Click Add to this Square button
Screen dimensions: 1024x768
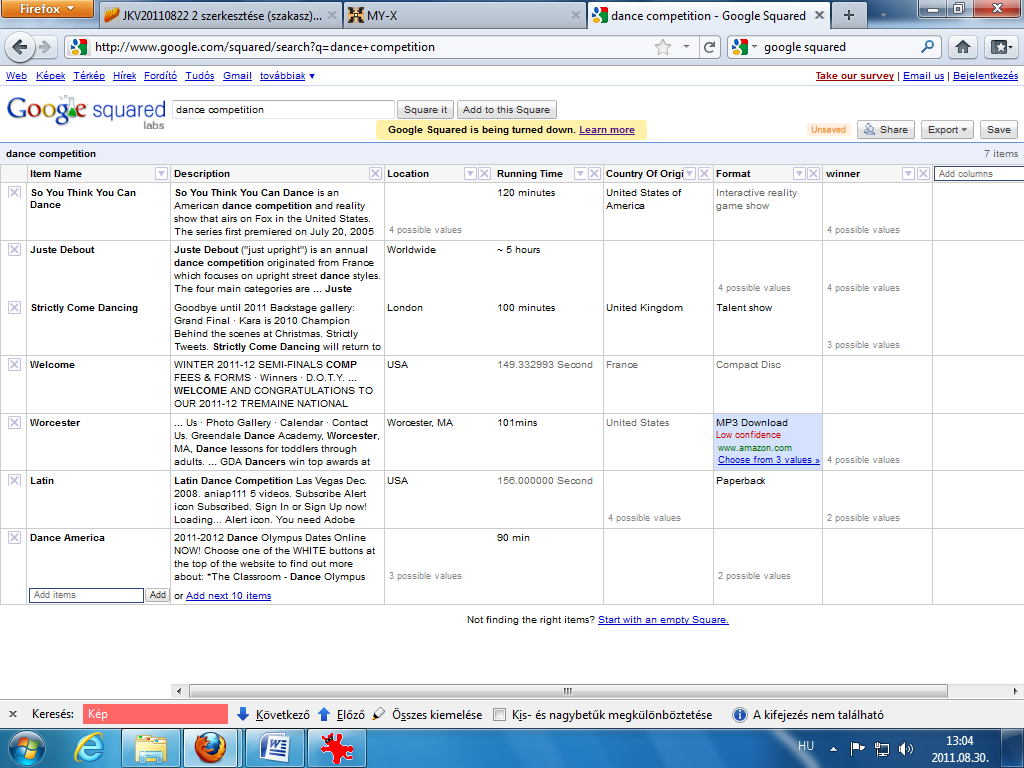[x=506, y=110]
